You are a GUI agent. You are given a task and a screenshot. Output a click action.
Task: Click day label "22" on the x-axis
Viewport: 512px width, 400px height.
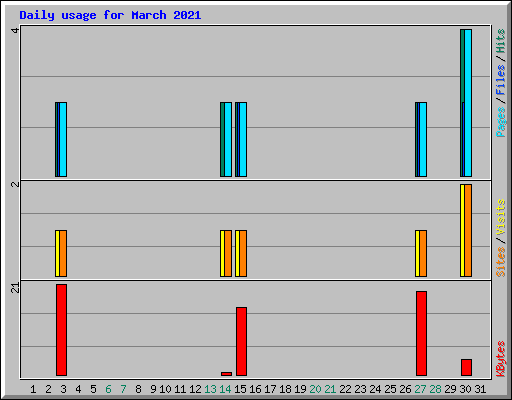click(x=345, y=389)
